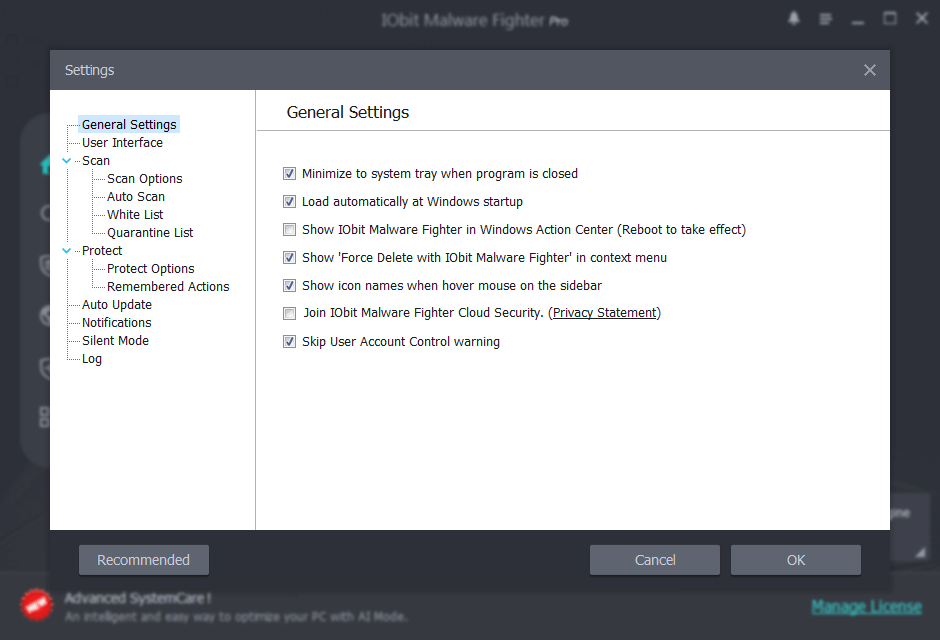Open the Quarantine List page
Viewport: 940px width, 640px height.
pyautogui.click(x=150, y=233)
